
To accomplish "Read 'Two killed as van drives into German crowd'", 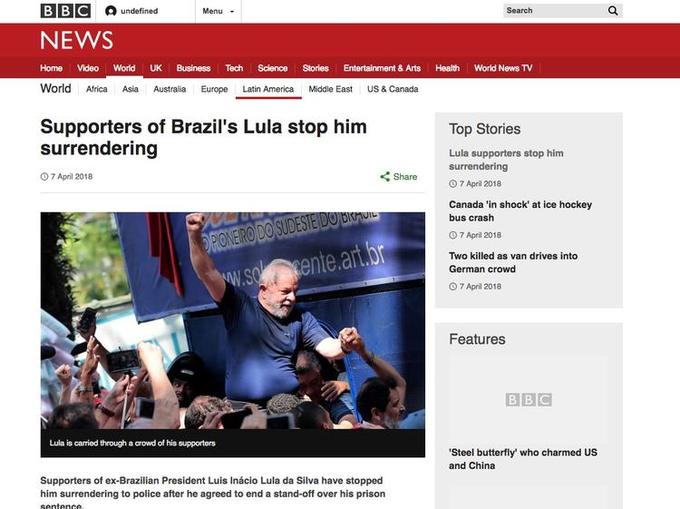I will point(513,262).
